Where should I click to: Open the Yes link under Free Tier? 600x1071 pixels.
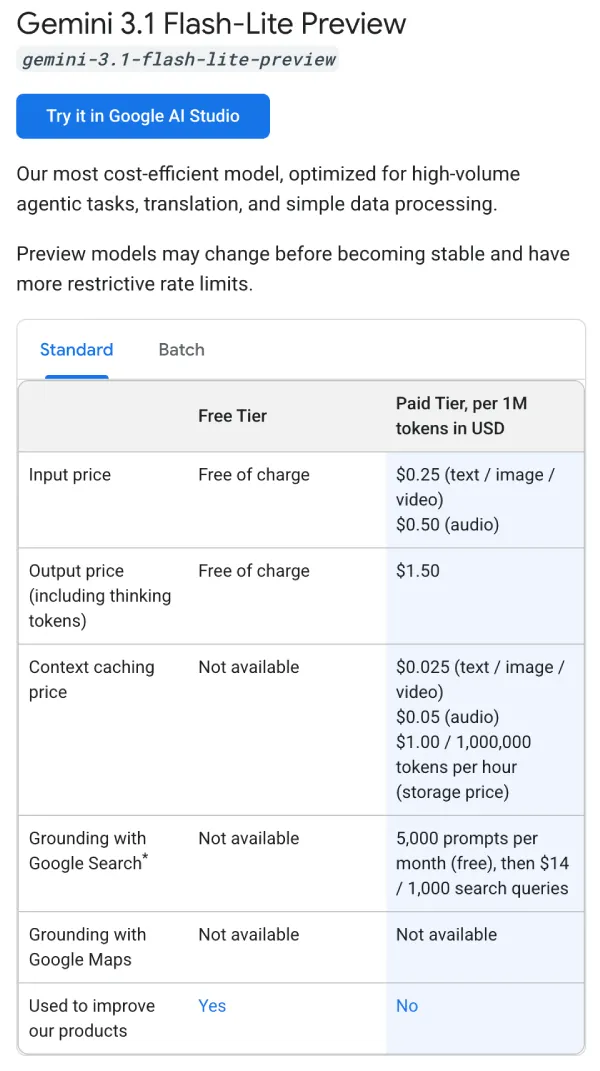(x=212, y=1006)
